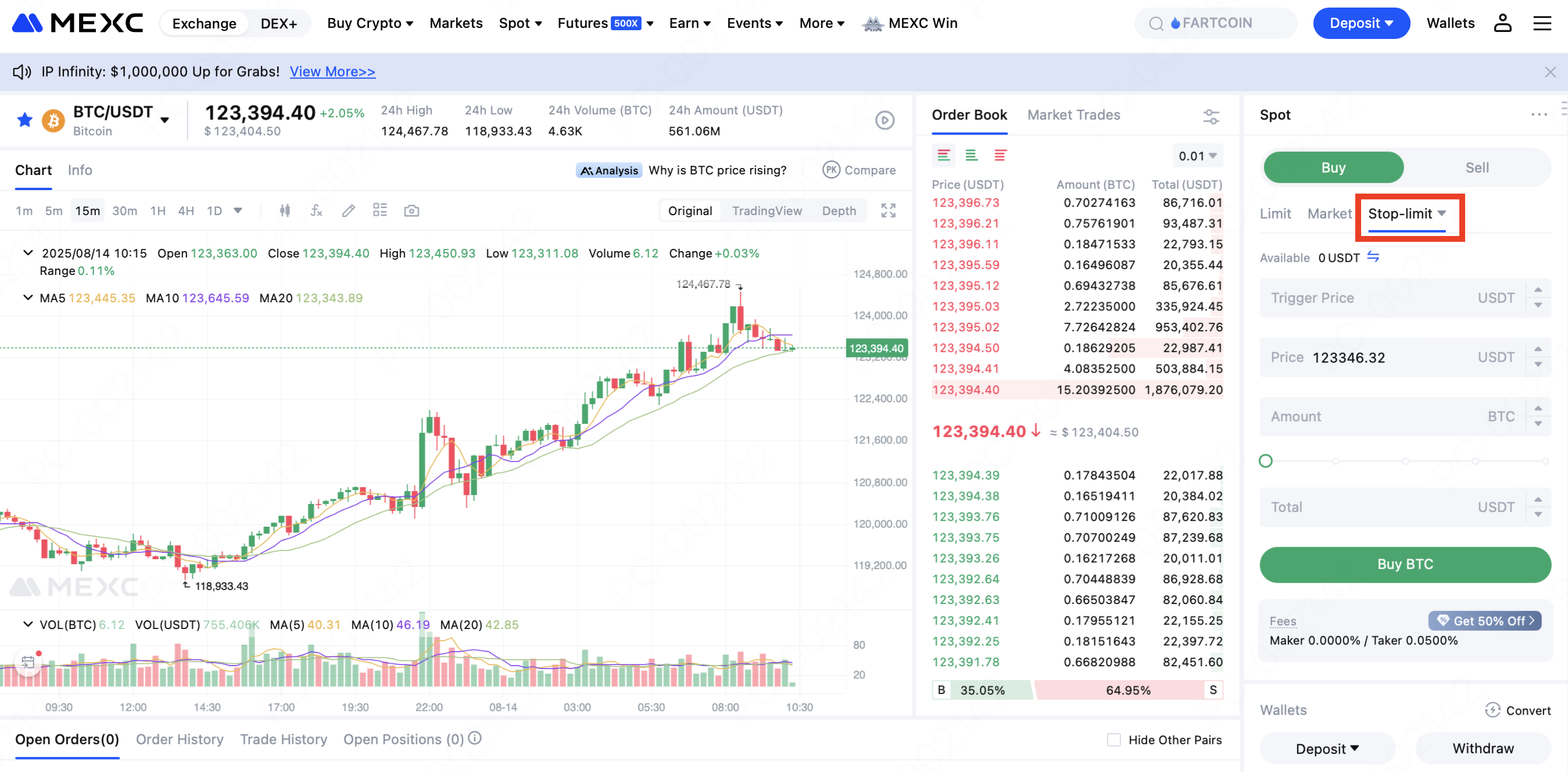Collapse the MA5 indicator row
The image size is (1568, 772).
27,298
